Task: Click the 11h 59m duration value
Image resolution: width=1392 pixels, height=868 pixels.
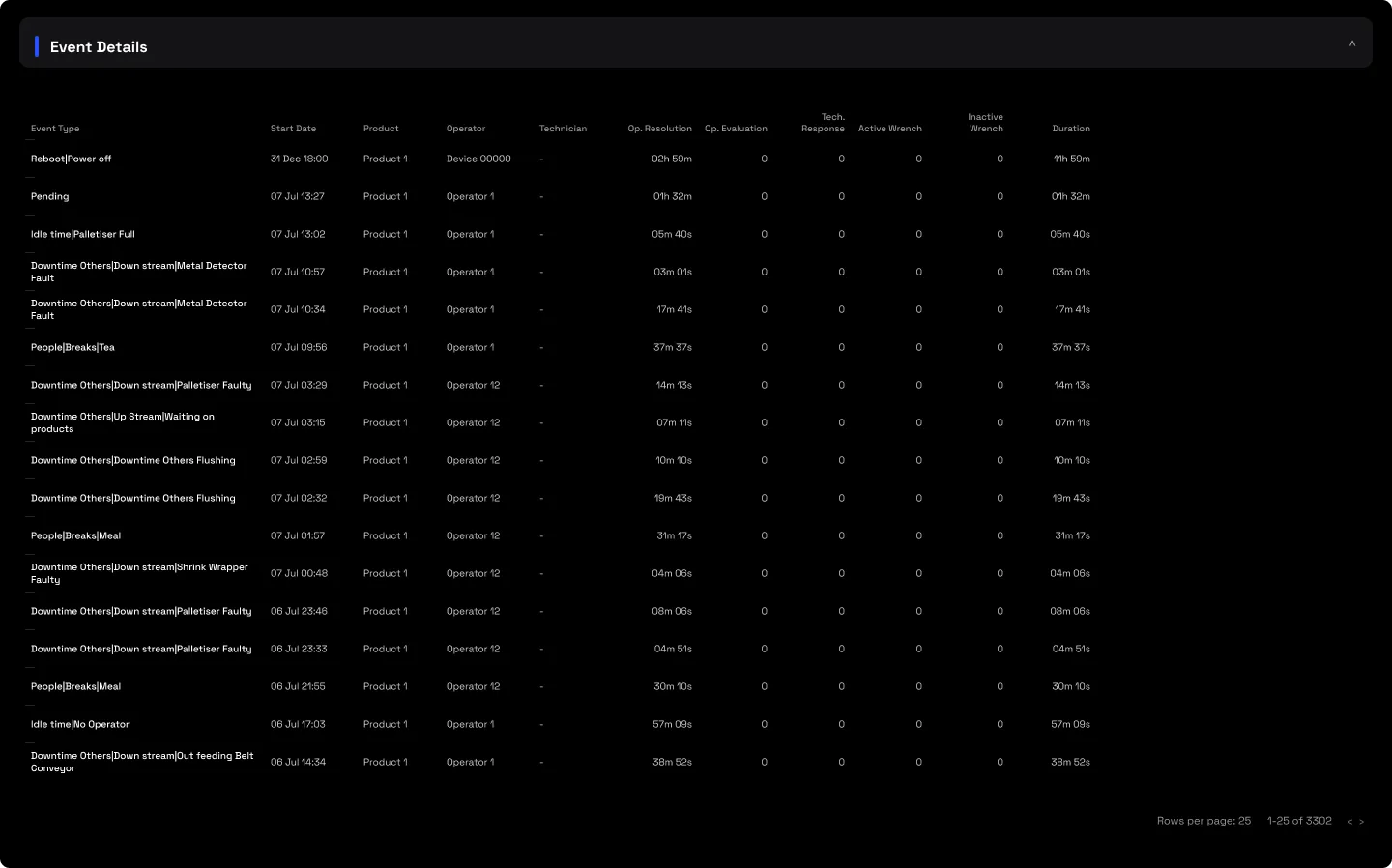Action: (1072, 159)
